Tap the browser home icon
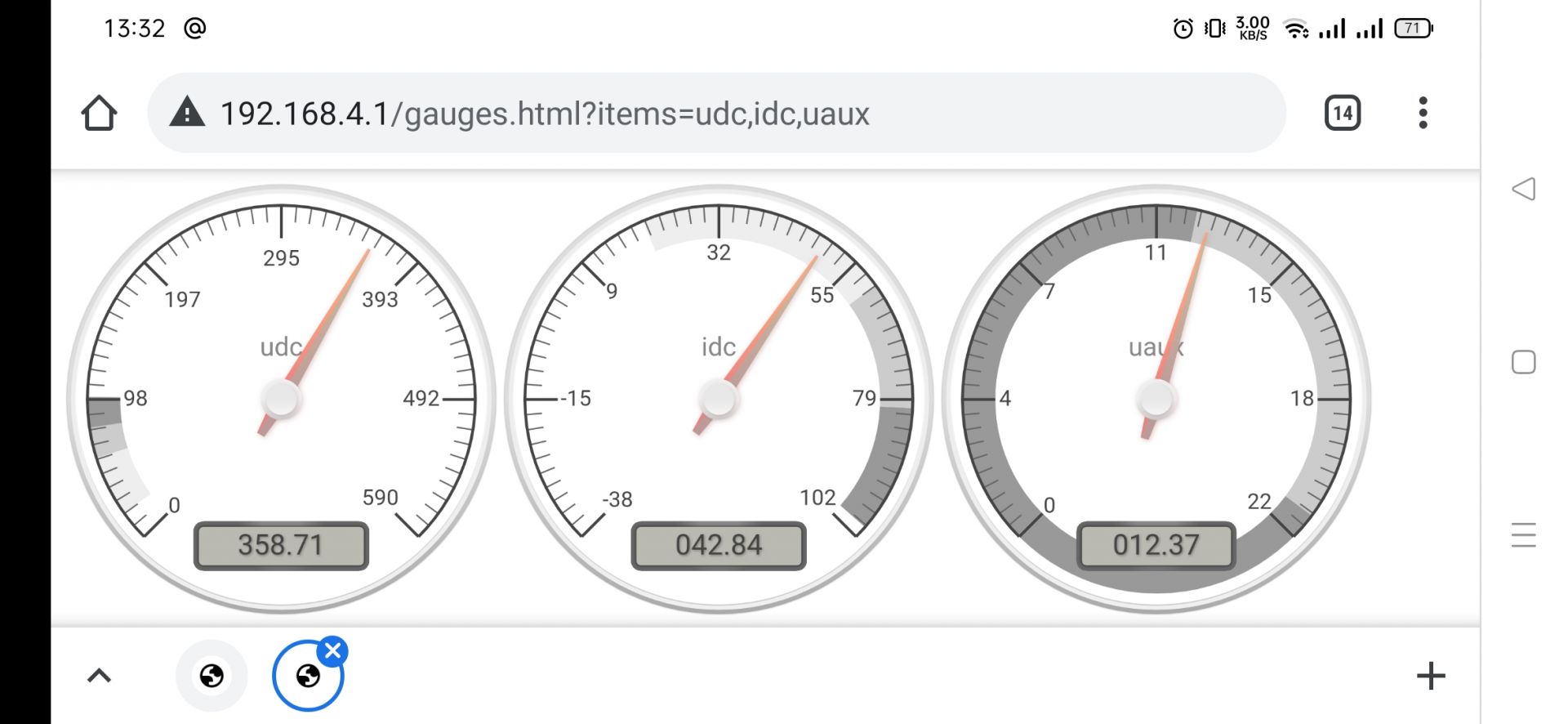The image size is (1568, 724). [x=99, y=113]
